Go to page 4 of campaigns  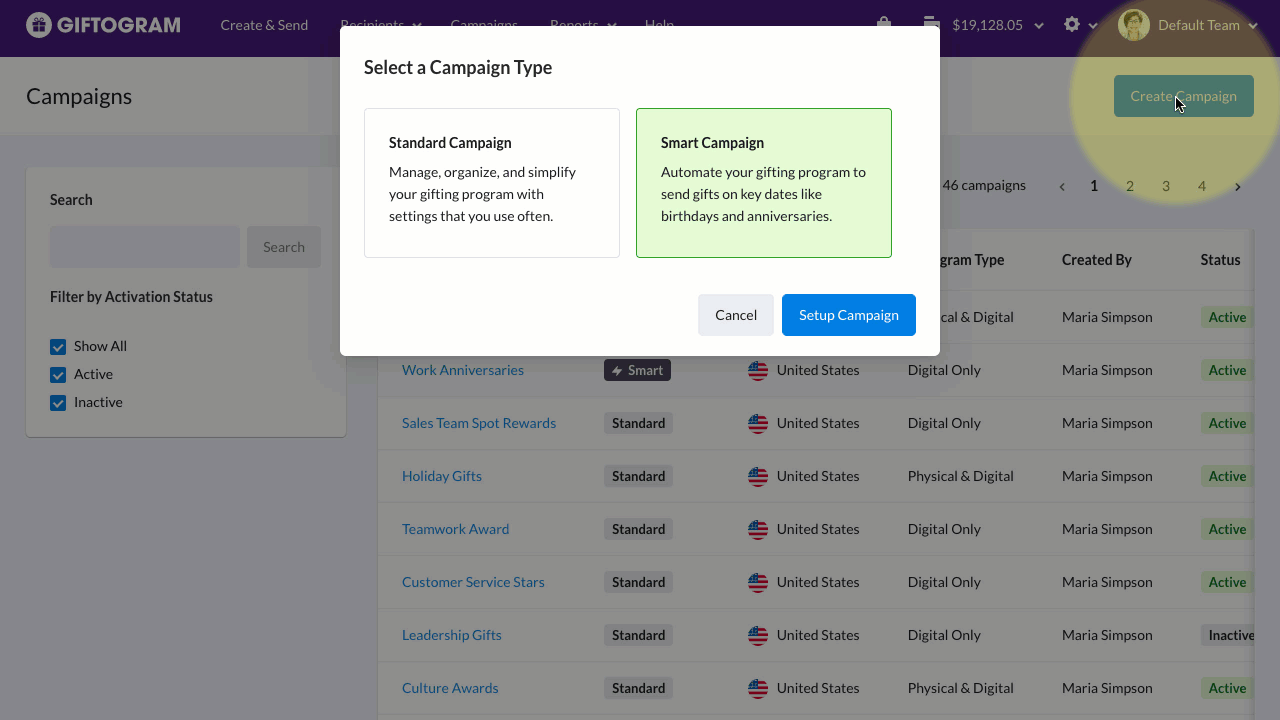coord(1202,186)
